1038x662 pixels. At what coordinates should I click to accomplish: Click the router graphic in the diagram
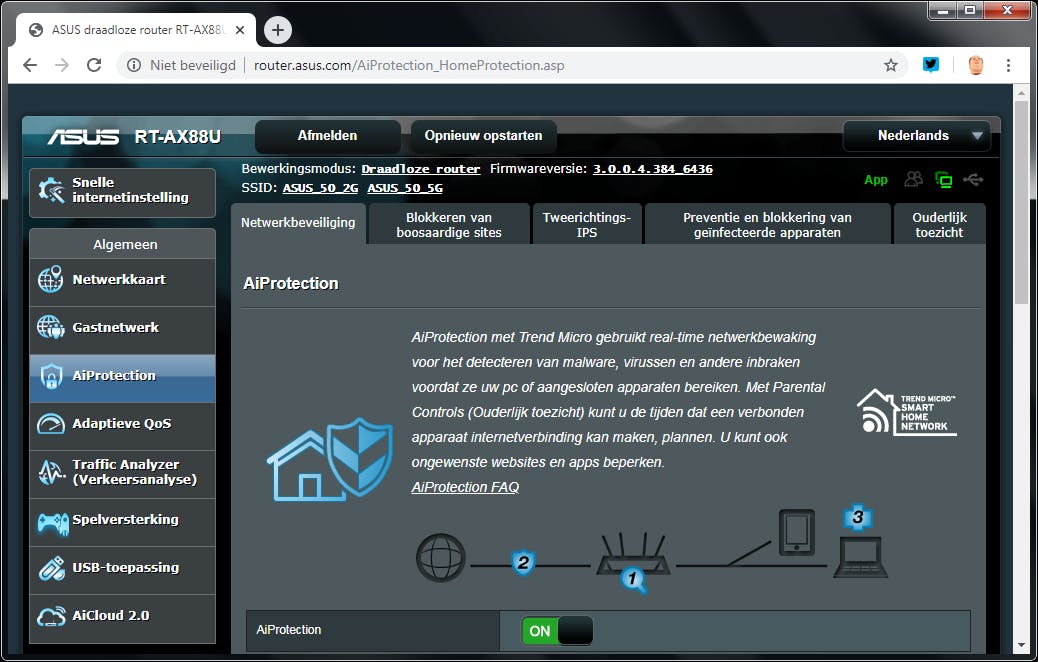(633, 555)
